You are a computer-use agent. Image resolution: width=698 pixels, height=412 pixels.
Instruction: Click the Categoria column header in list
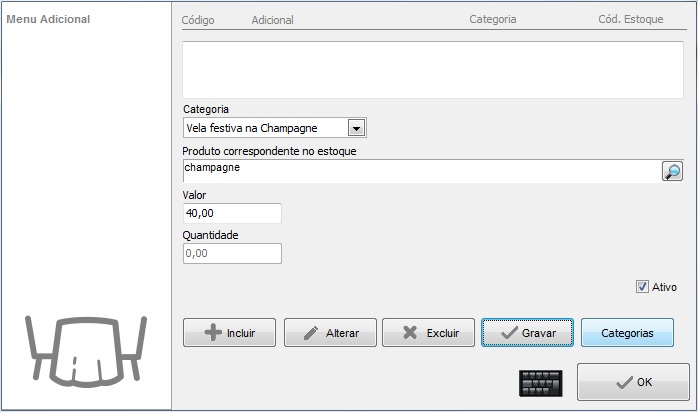(492, 19)
